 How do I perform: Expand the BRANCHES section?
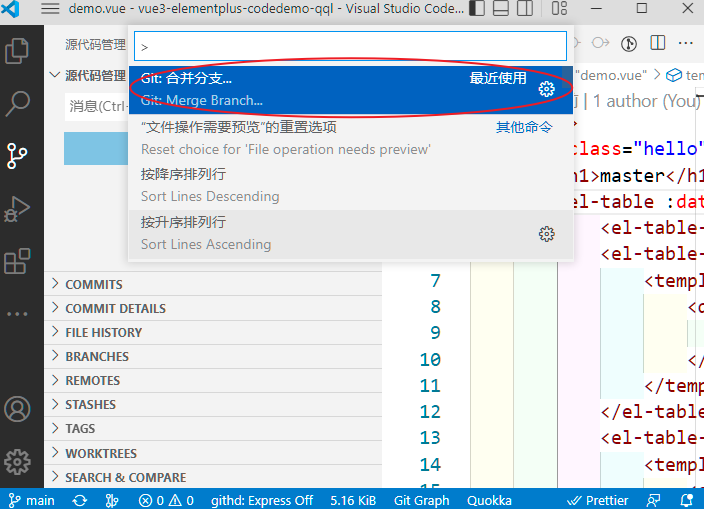[x=213, y=356]
